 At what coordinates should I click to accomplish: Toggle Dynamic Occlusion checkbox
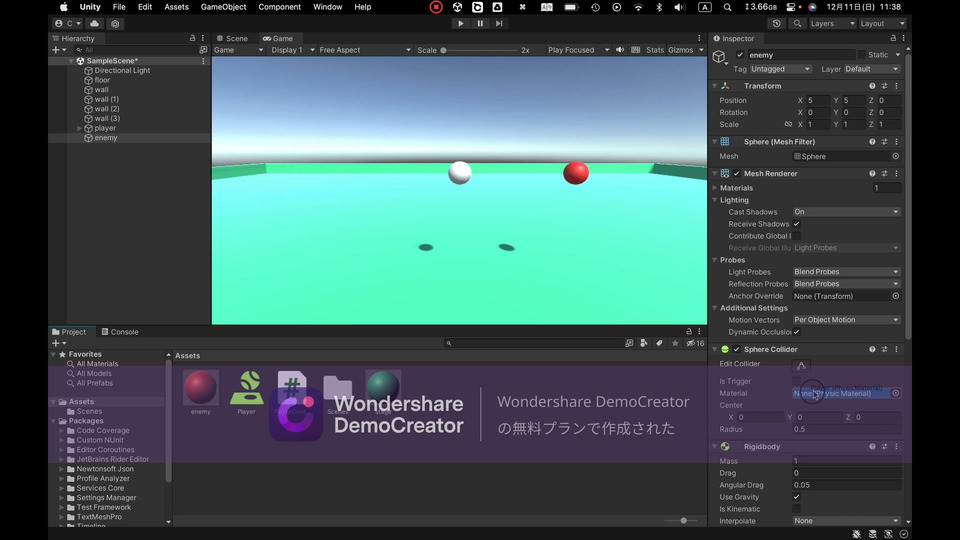tap(797, 332)
